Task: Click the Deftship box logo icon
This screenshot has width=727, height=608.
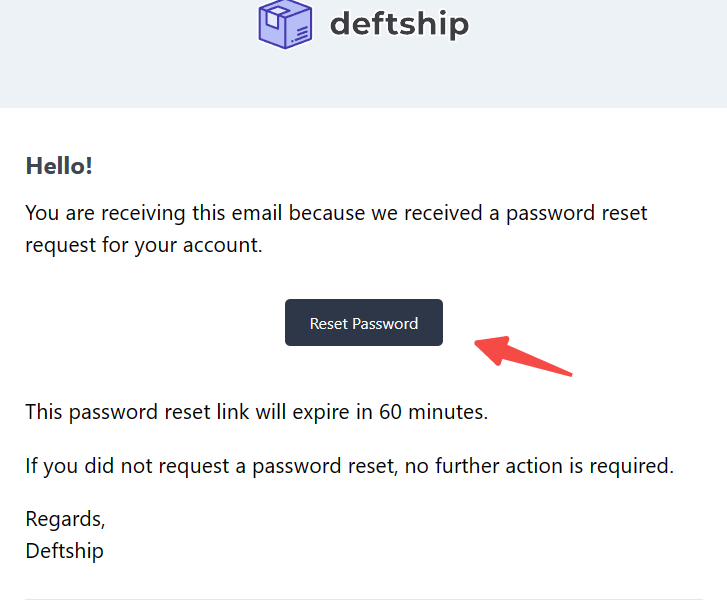Action: [x=285, y=24]
